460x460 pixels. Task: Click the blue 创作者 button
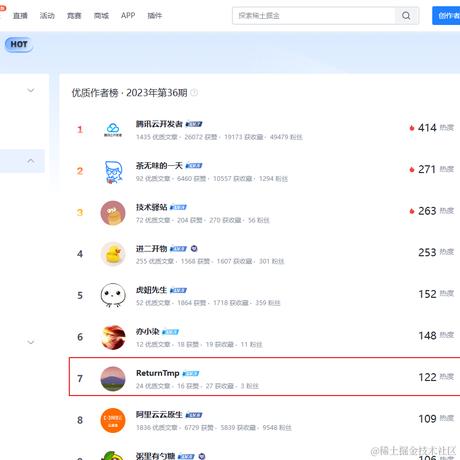click(446, 16)
